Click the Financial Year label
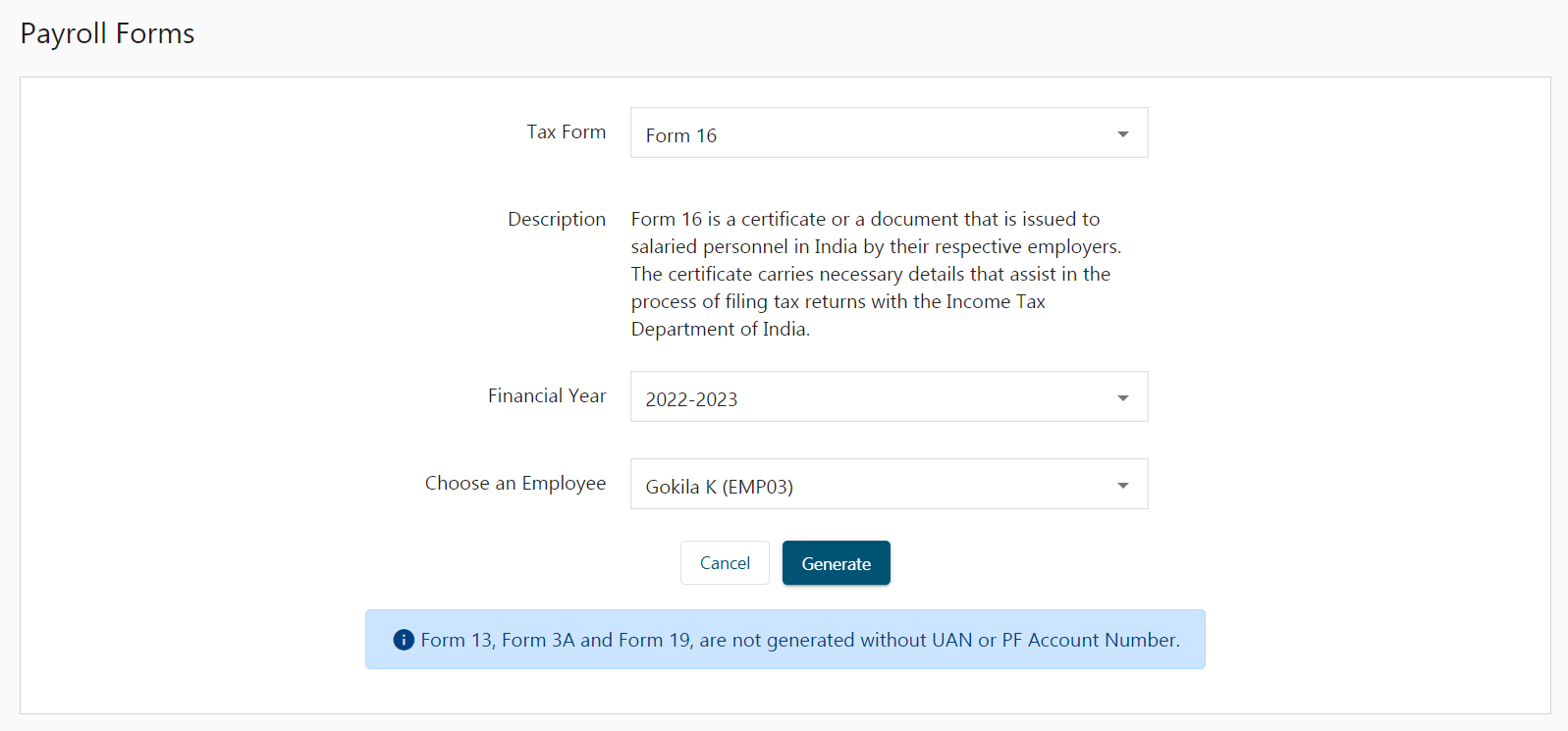Screen dimensions: 1568x731 pos(547,395)
